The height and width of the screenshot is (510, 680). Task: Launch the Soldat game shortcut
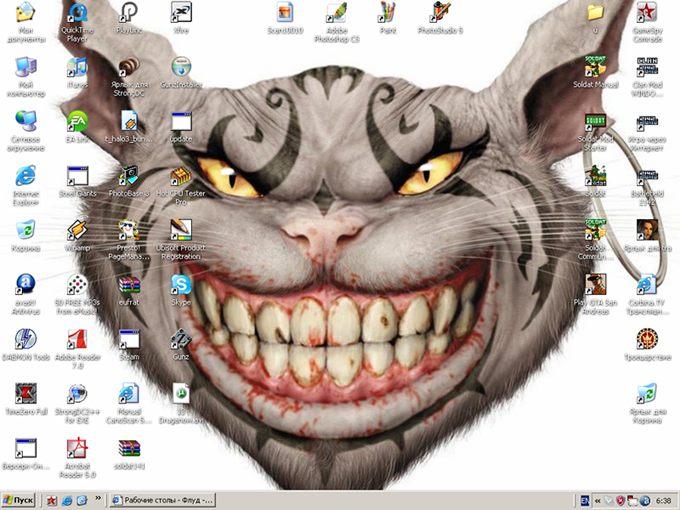[x=595, y=176]
